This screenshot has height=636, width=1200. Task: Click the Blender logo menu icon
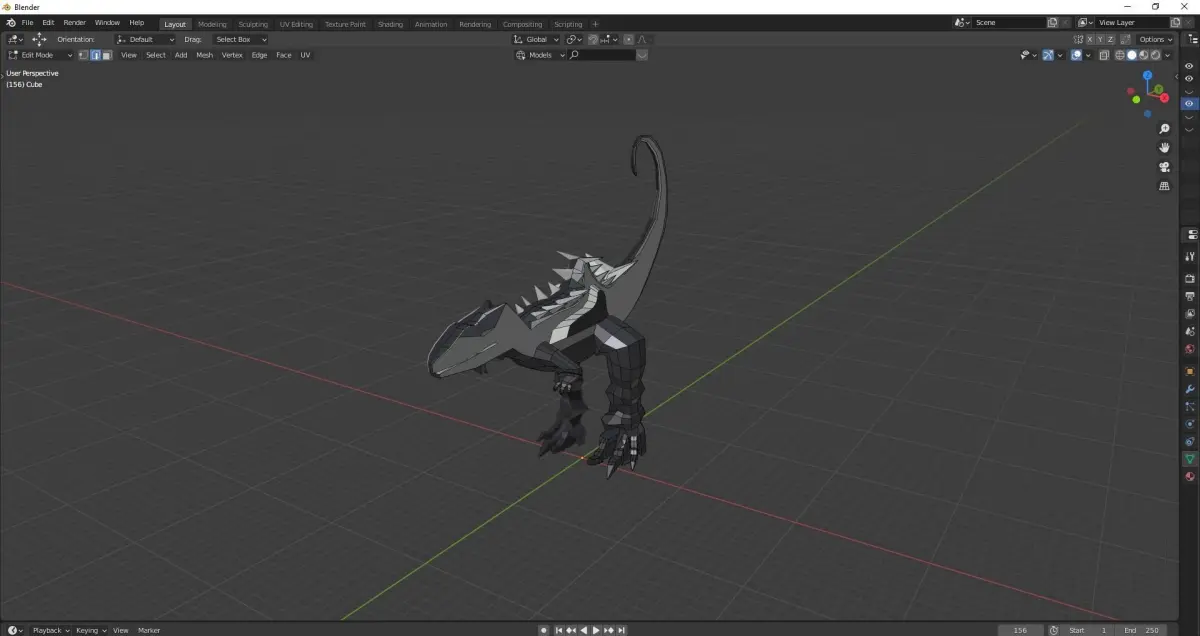(x=10, y=23)
